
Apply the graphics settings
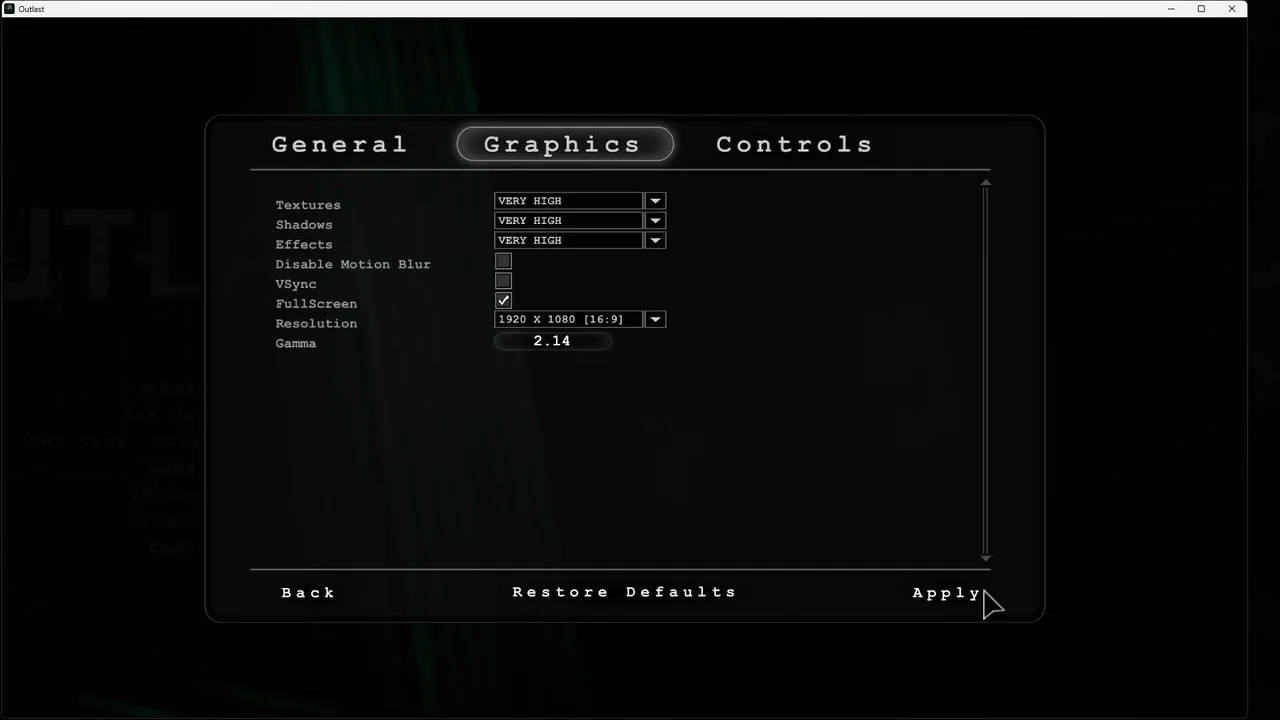pyautogui.click(x=946, y=593)
